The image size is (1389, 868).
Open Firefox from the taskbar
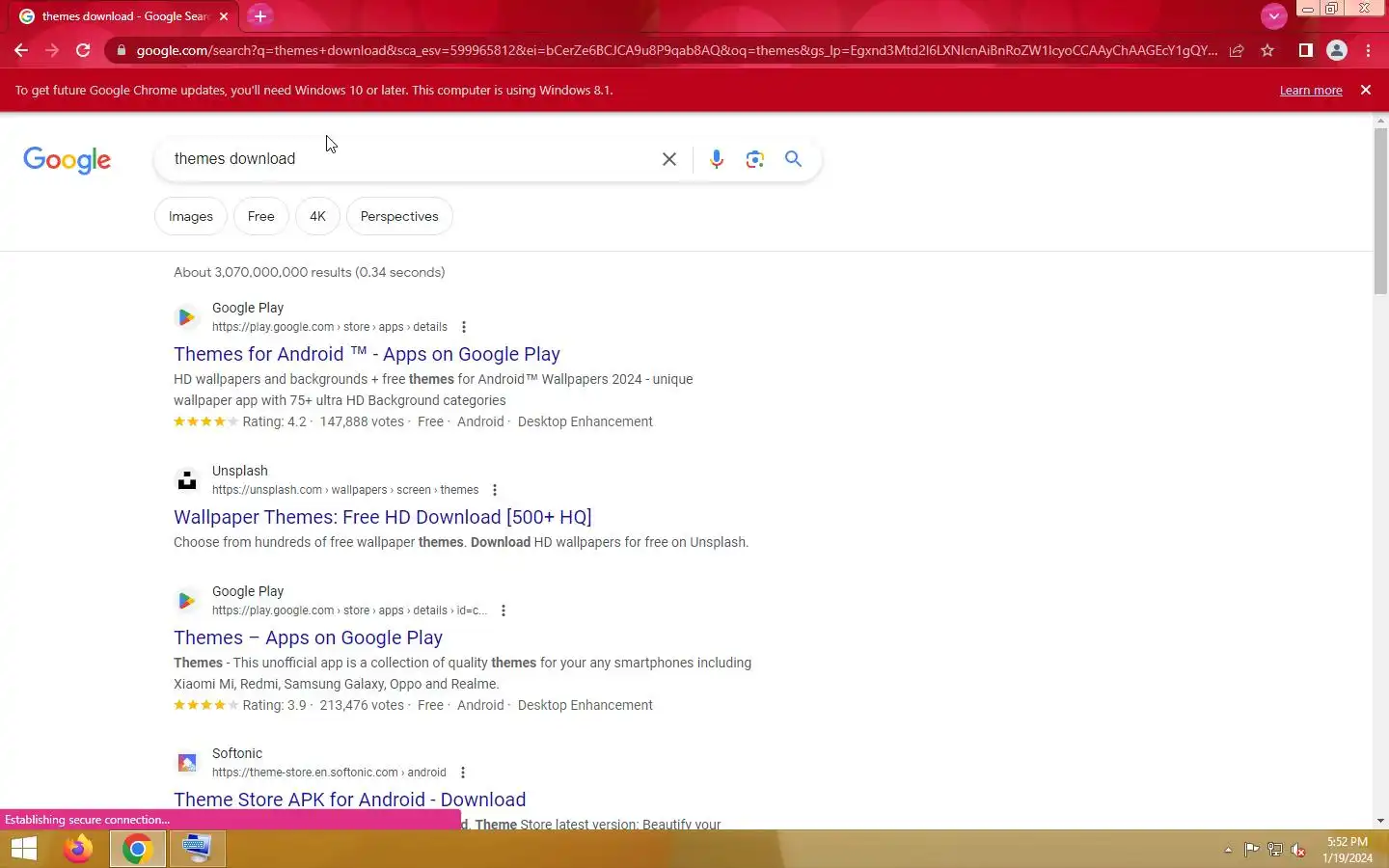(78, 849)
